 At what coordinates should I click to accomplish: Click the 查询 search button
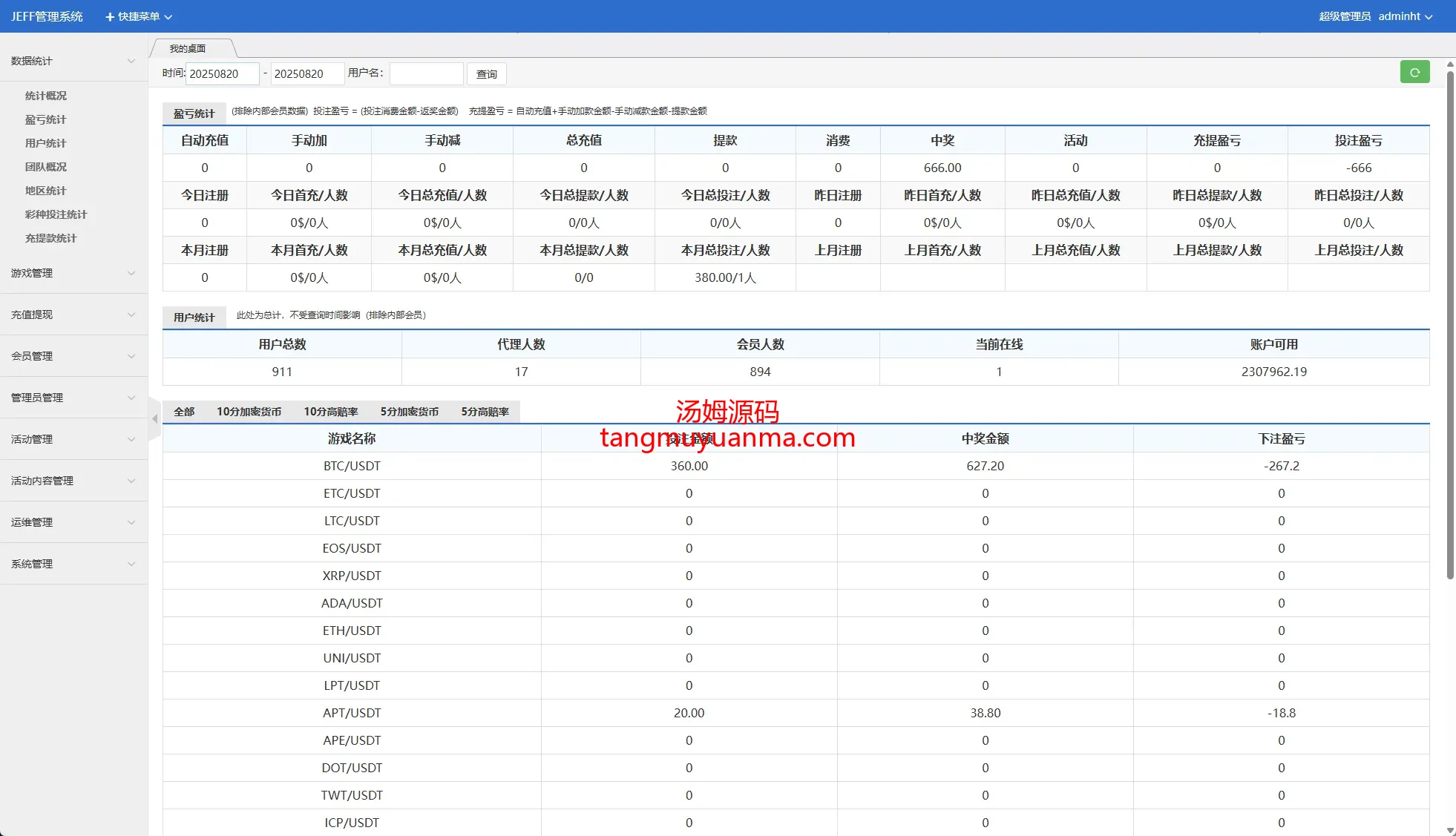point(487,74)
